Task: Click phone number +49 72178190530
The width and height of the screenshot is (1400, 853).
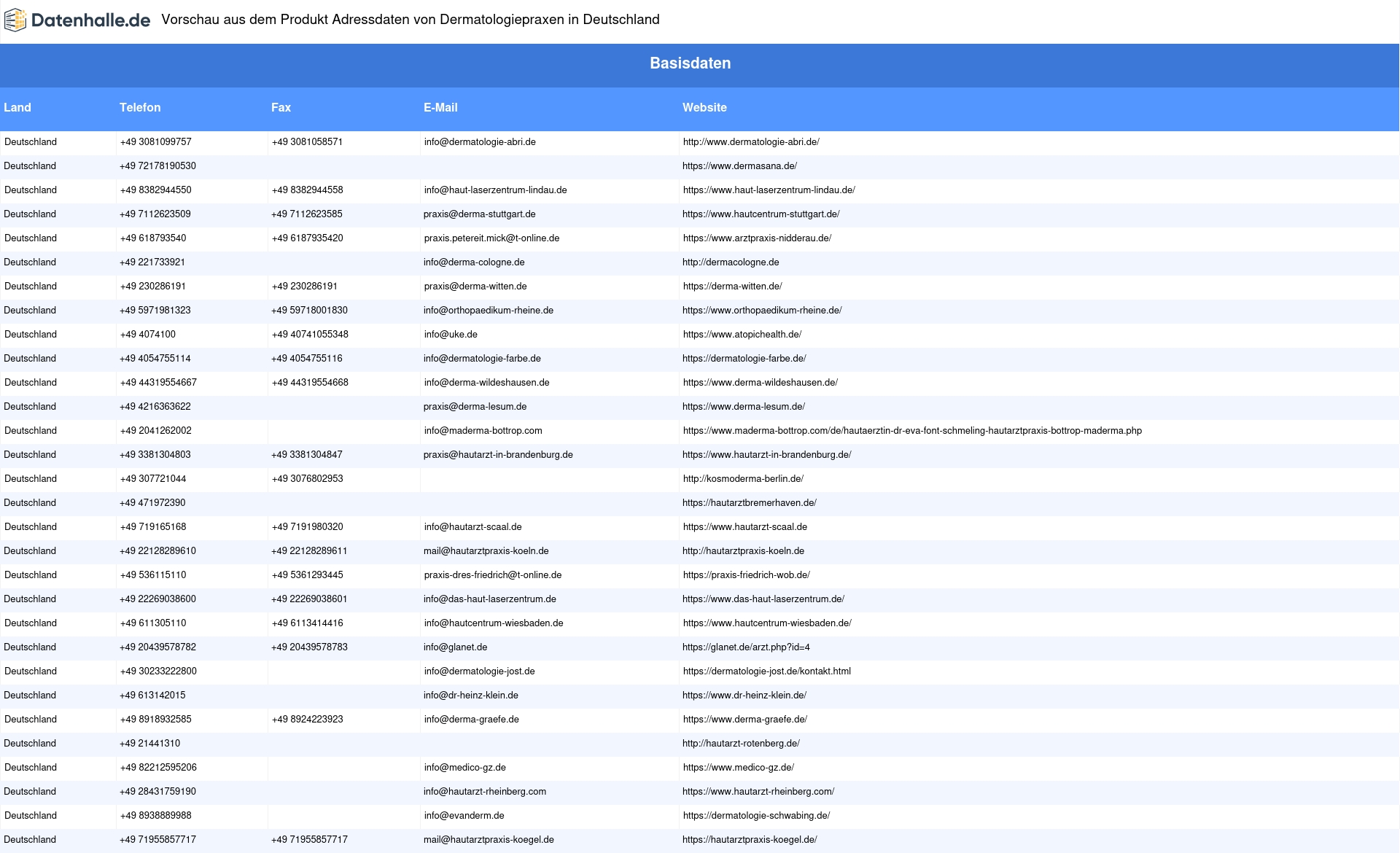Action: coord(157,166)
